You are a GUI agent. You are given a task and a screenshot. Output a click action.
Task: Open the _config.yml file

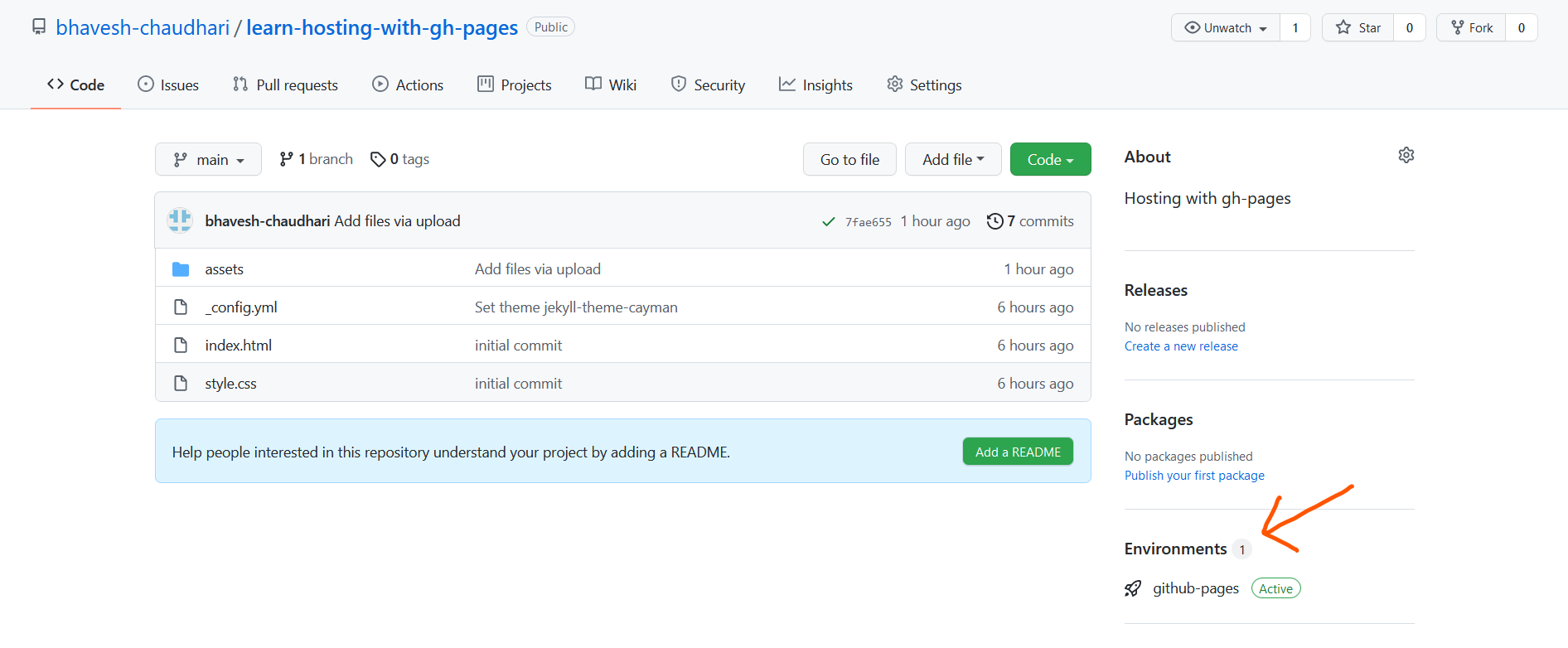click(241, 307)
